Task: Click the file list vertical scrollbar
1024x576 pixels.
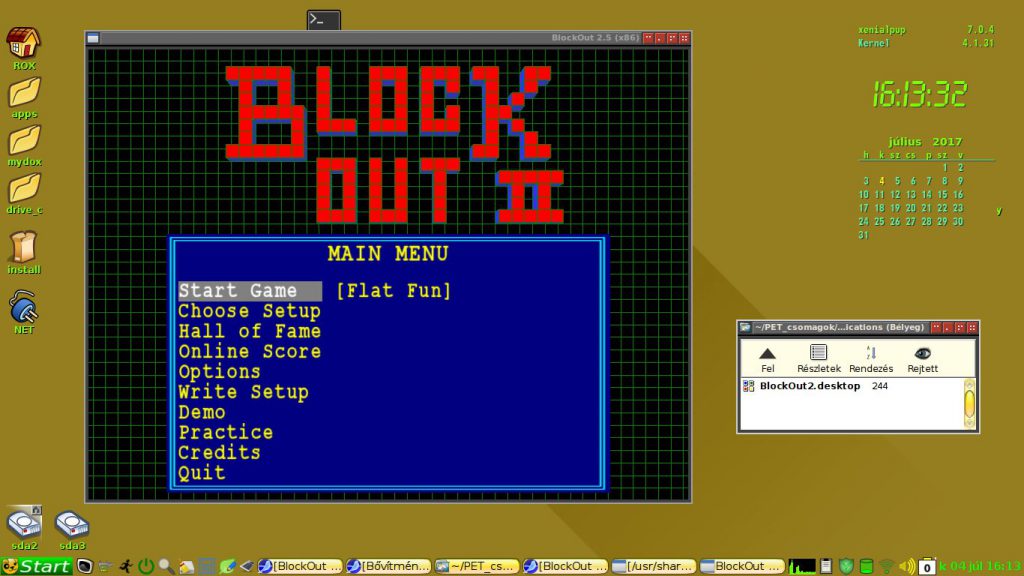Action: pos(968,405)
